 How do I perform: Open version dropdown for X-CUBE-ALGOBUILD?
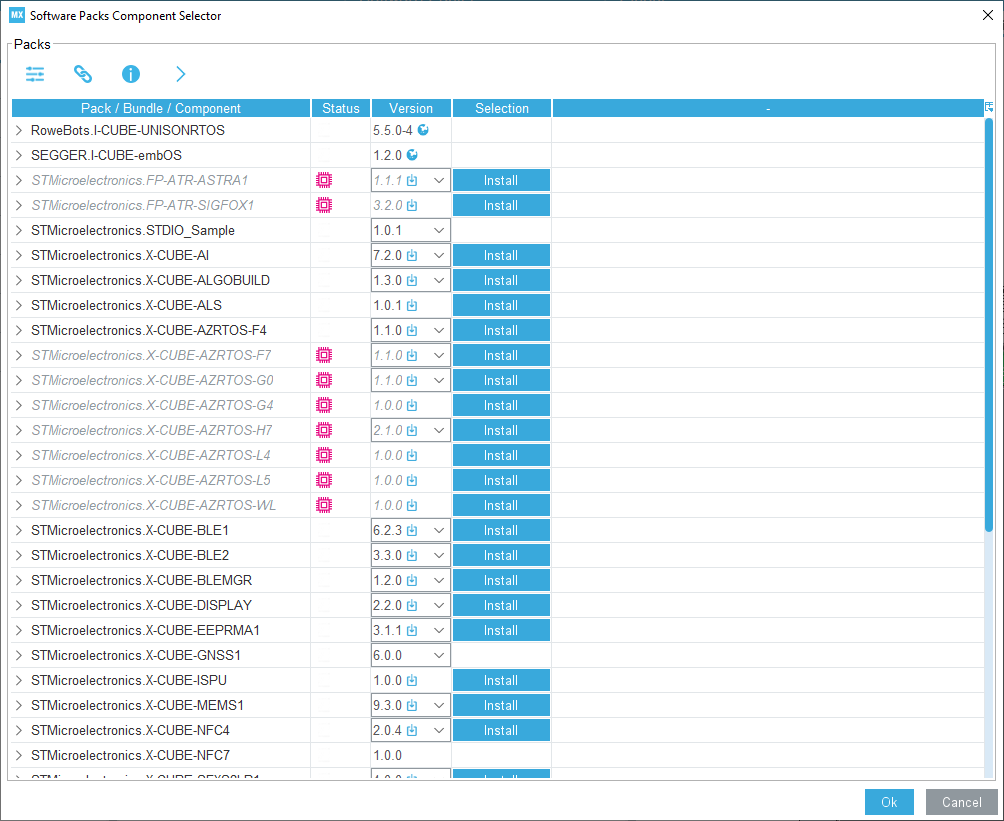click(x=439, y=280)
